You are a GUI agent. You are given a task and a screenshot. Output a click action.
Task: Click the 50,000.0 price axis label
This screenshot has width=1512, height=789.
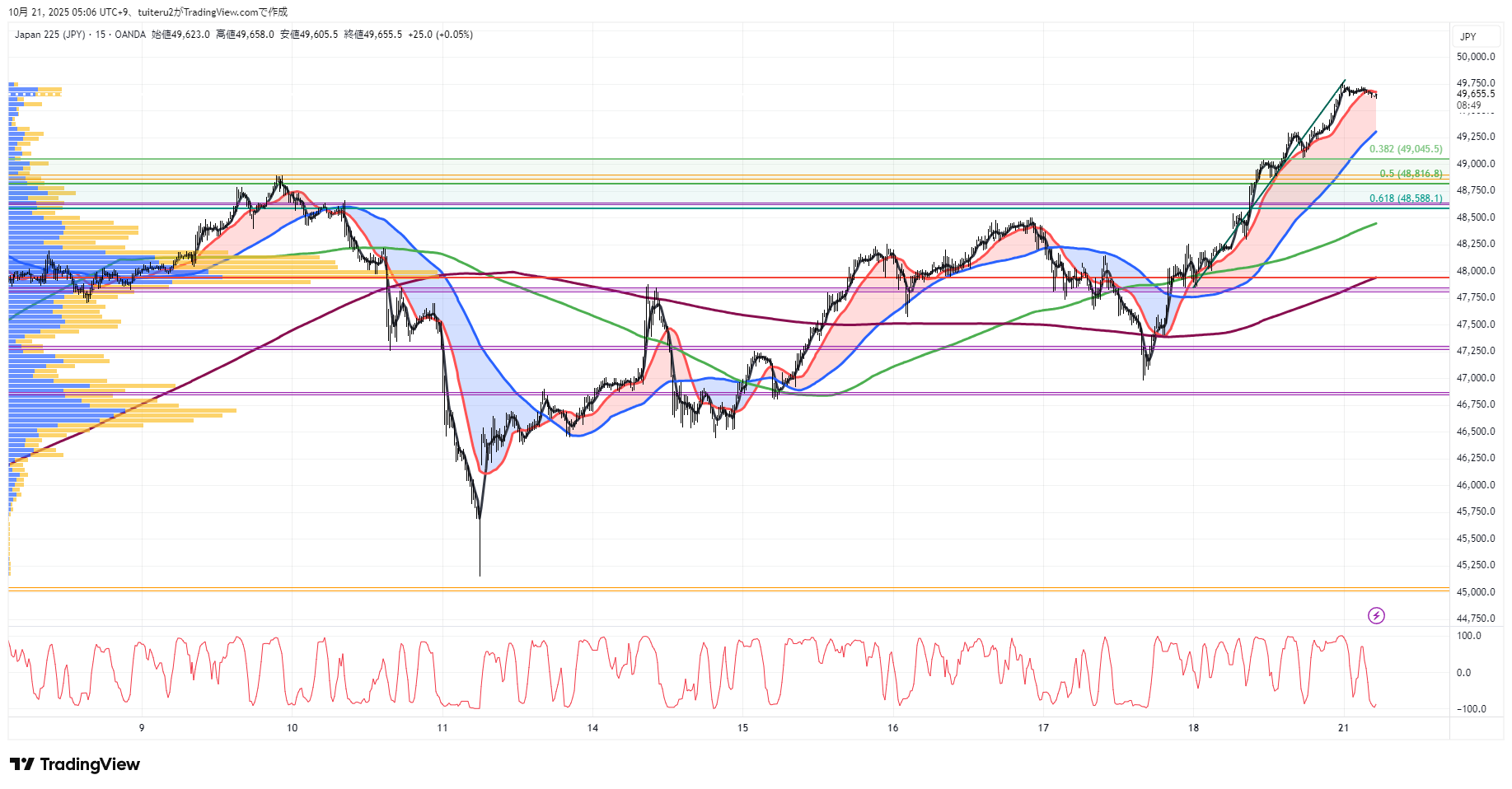[1476, 57]
